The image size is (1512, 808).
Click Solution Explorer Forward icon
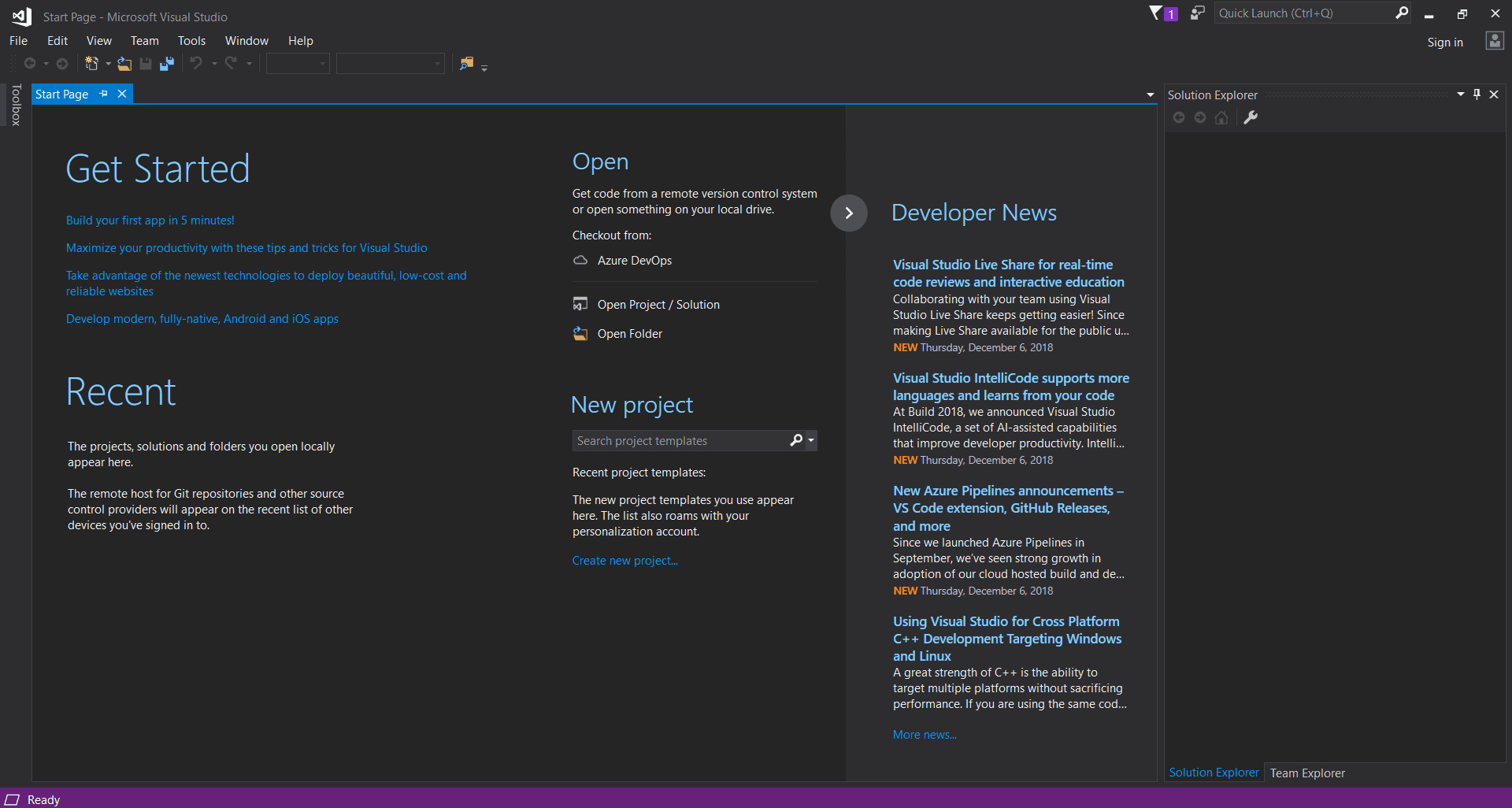pos(1200,117)
